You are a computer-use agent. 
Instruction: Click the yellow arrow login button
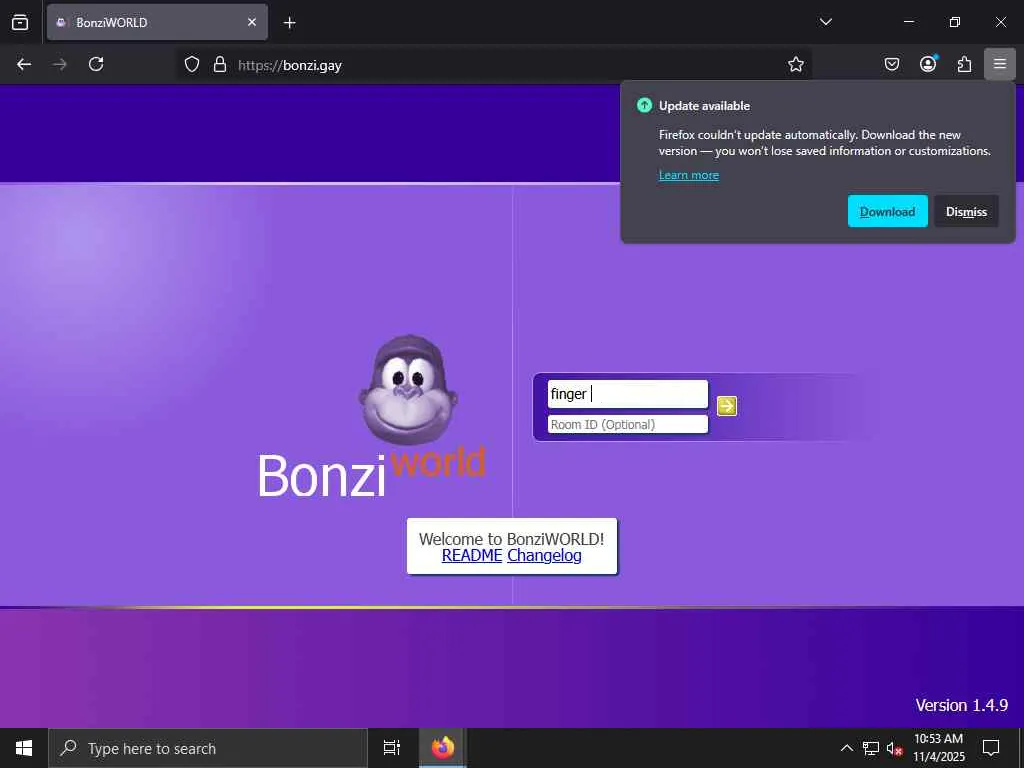coord(727,406)
